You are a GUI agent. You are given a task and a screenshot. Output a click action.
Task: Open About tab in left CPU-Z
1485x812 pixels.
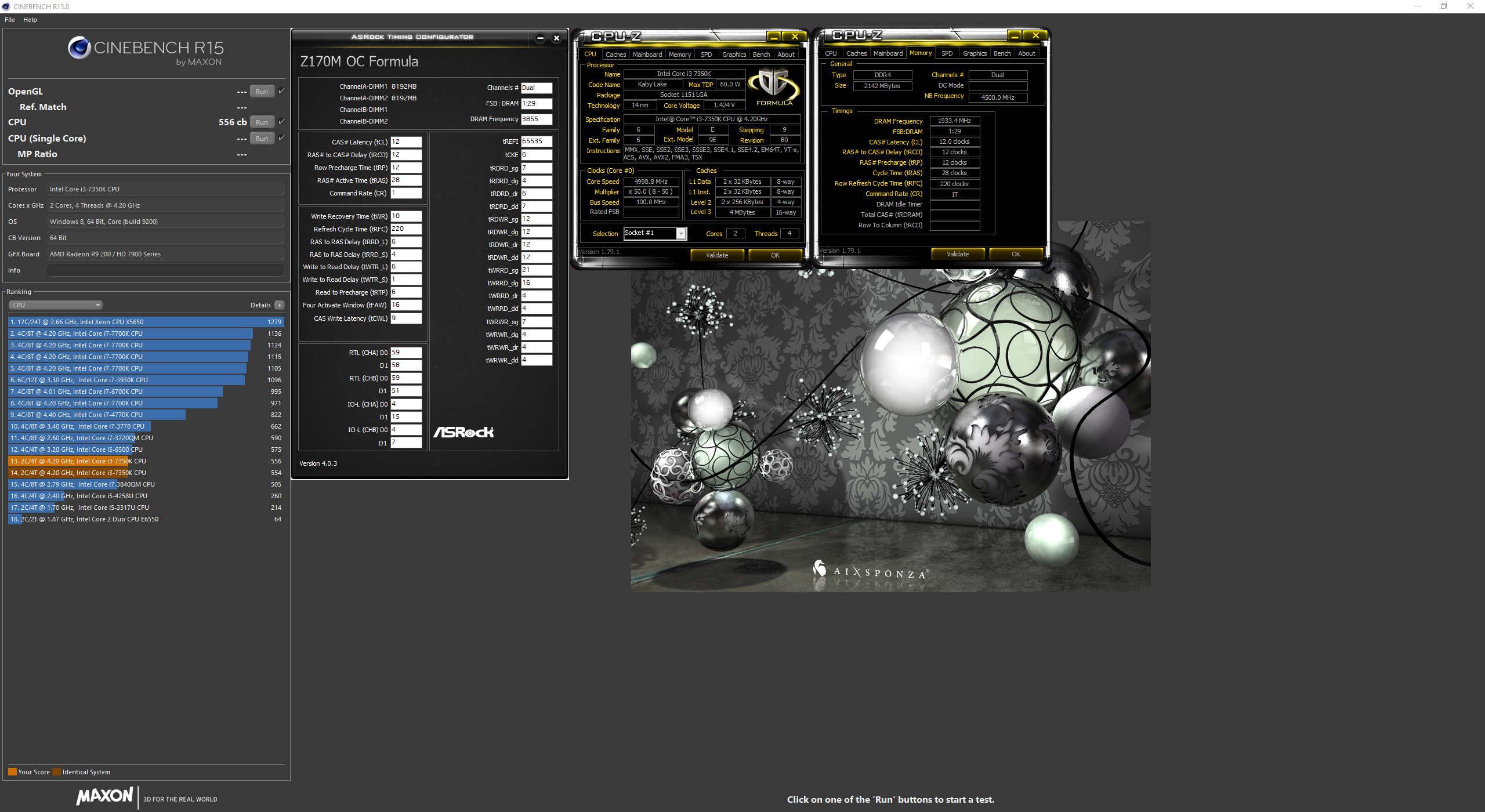tap(786, 55)
